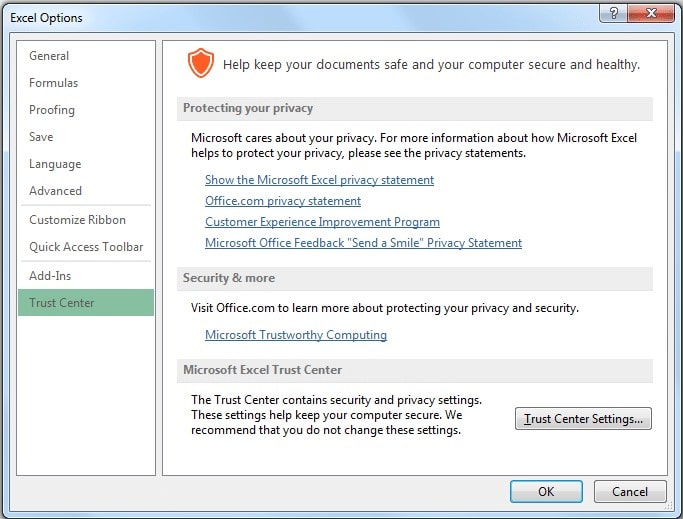Dismiss dialog with Cancel
The height and width of the screenshot is (519, 683).
tap(630, 492)
